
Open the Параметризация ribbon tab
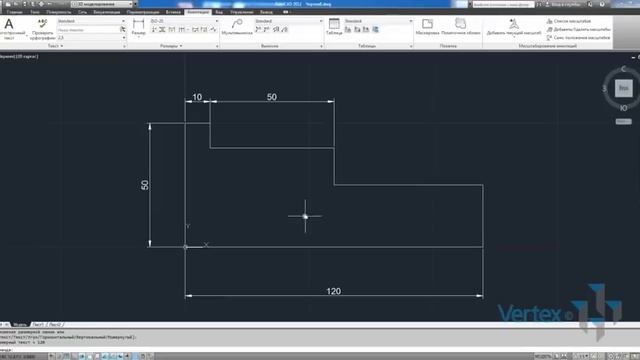(x=143, y=12)
